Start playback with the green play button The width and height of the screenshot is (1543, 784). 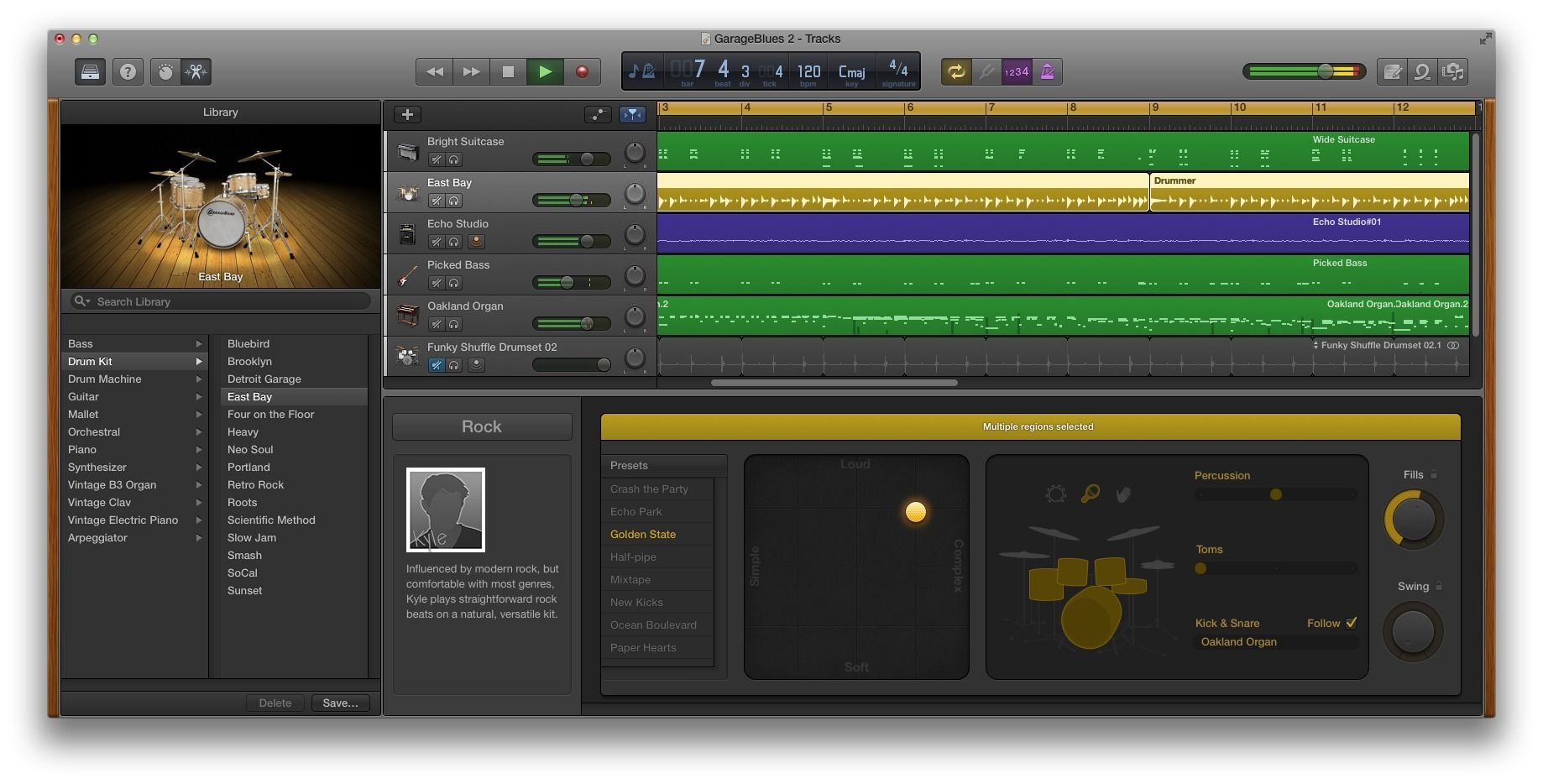point(545,72)
